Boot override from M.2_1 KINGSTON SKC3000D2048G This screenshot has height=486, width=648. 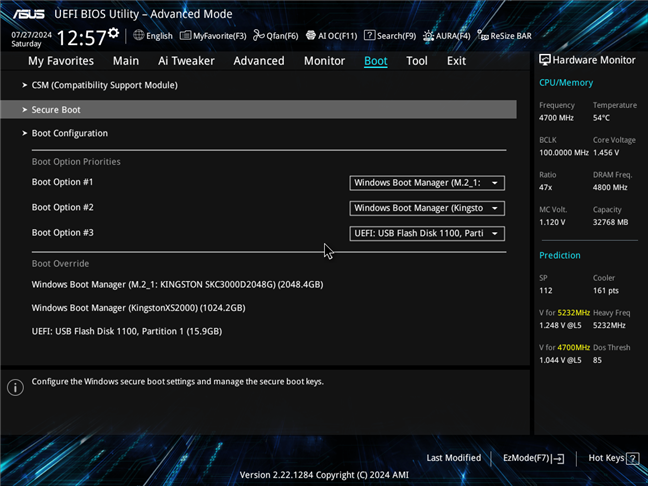tap(178, 284)
